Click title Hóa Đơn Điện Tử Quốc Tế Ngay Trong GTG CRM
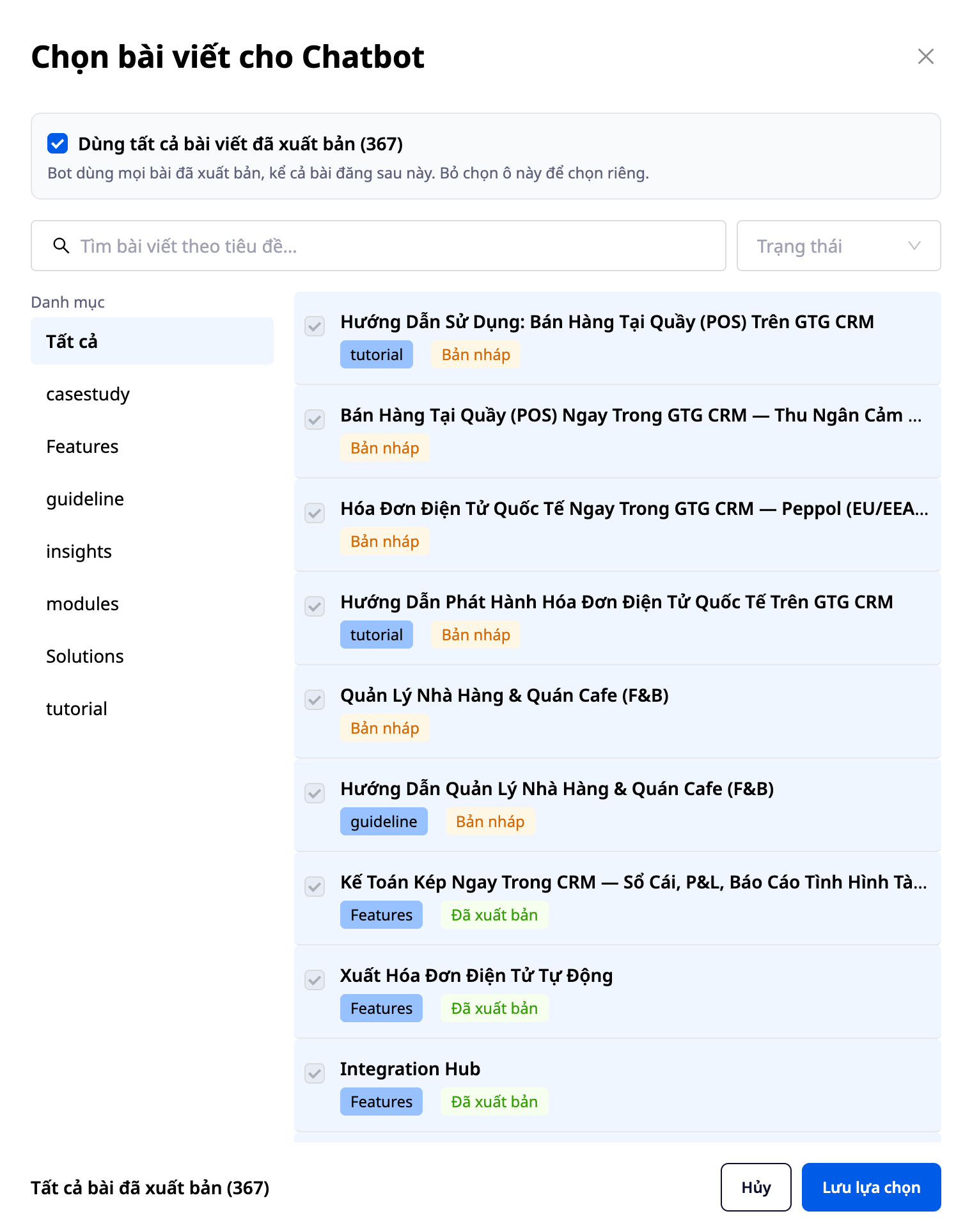This screenshot has height=1232, width=972. coord(634,509)
